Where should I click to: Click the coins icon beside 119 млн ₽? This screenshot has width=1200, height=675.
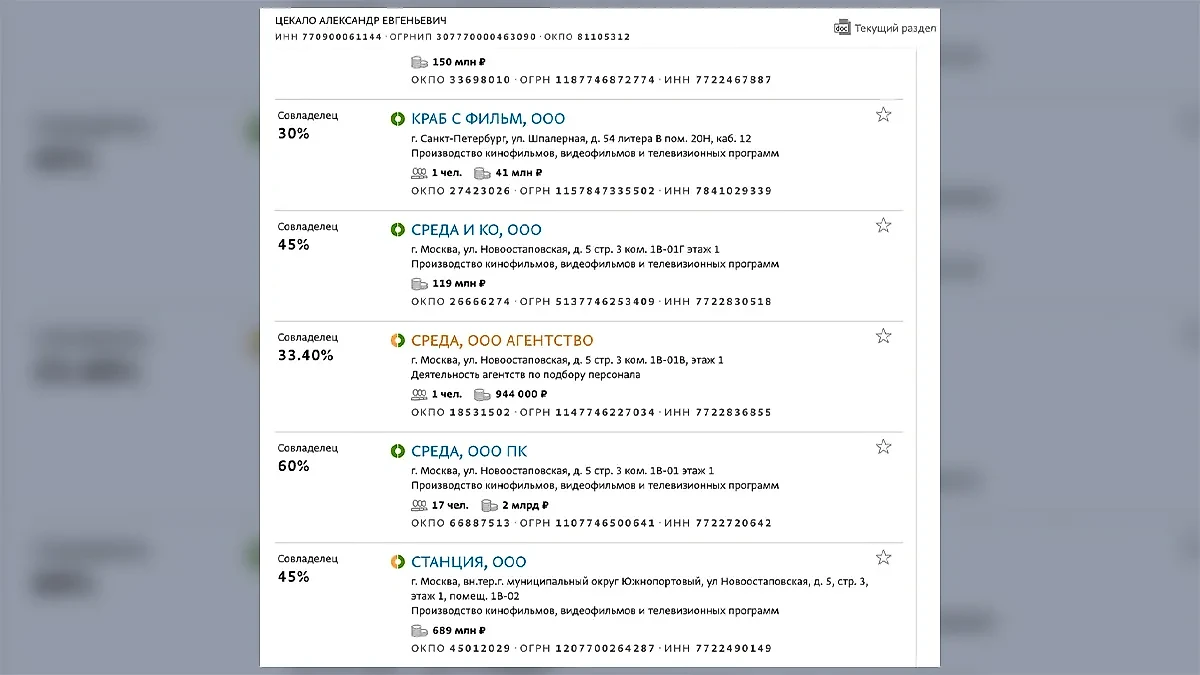pyautogui.click(x=419, y=284)
